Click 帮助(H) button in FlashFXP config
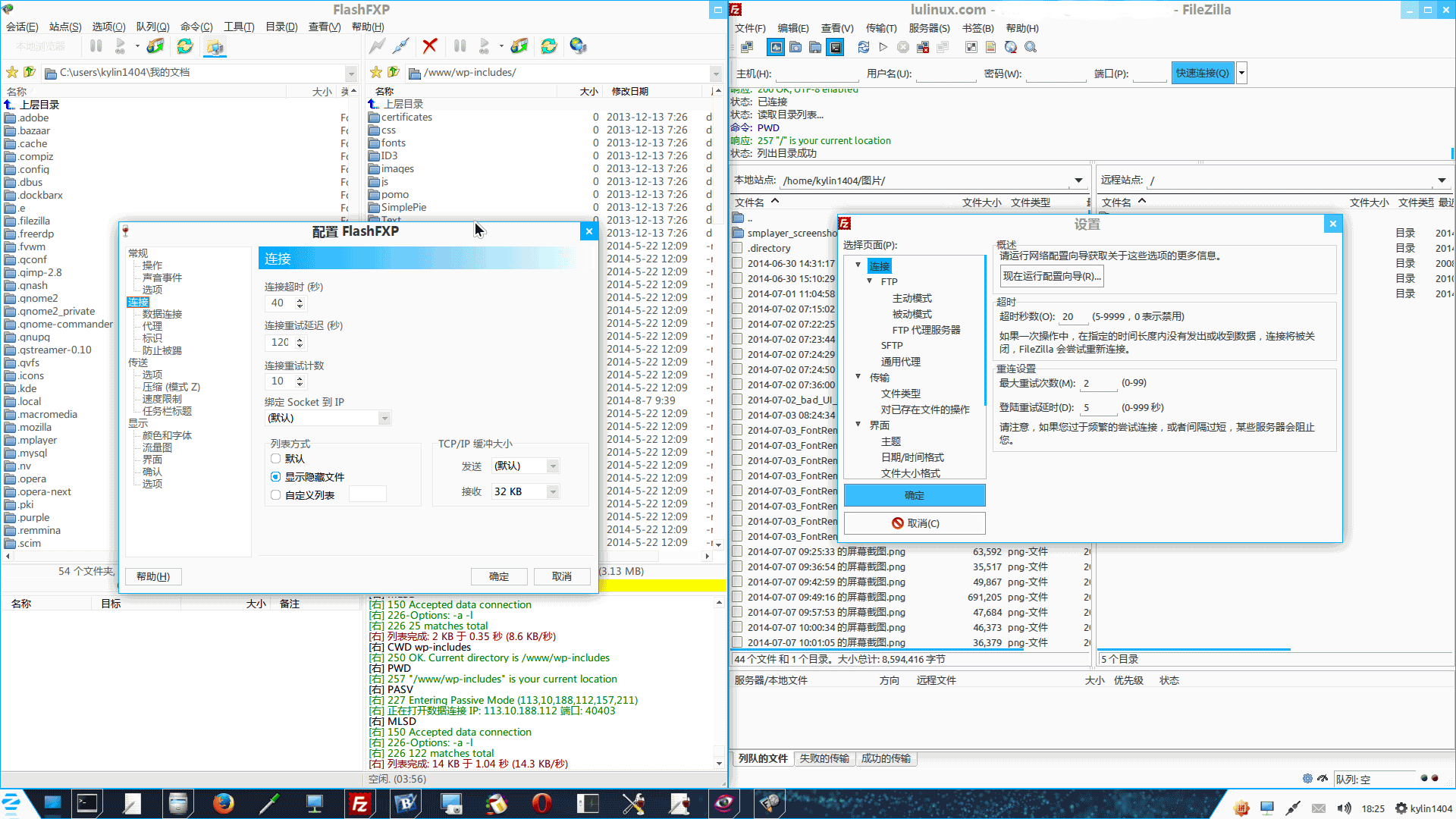Viewport: 1456px width, 819px height. tap(153, 576)
